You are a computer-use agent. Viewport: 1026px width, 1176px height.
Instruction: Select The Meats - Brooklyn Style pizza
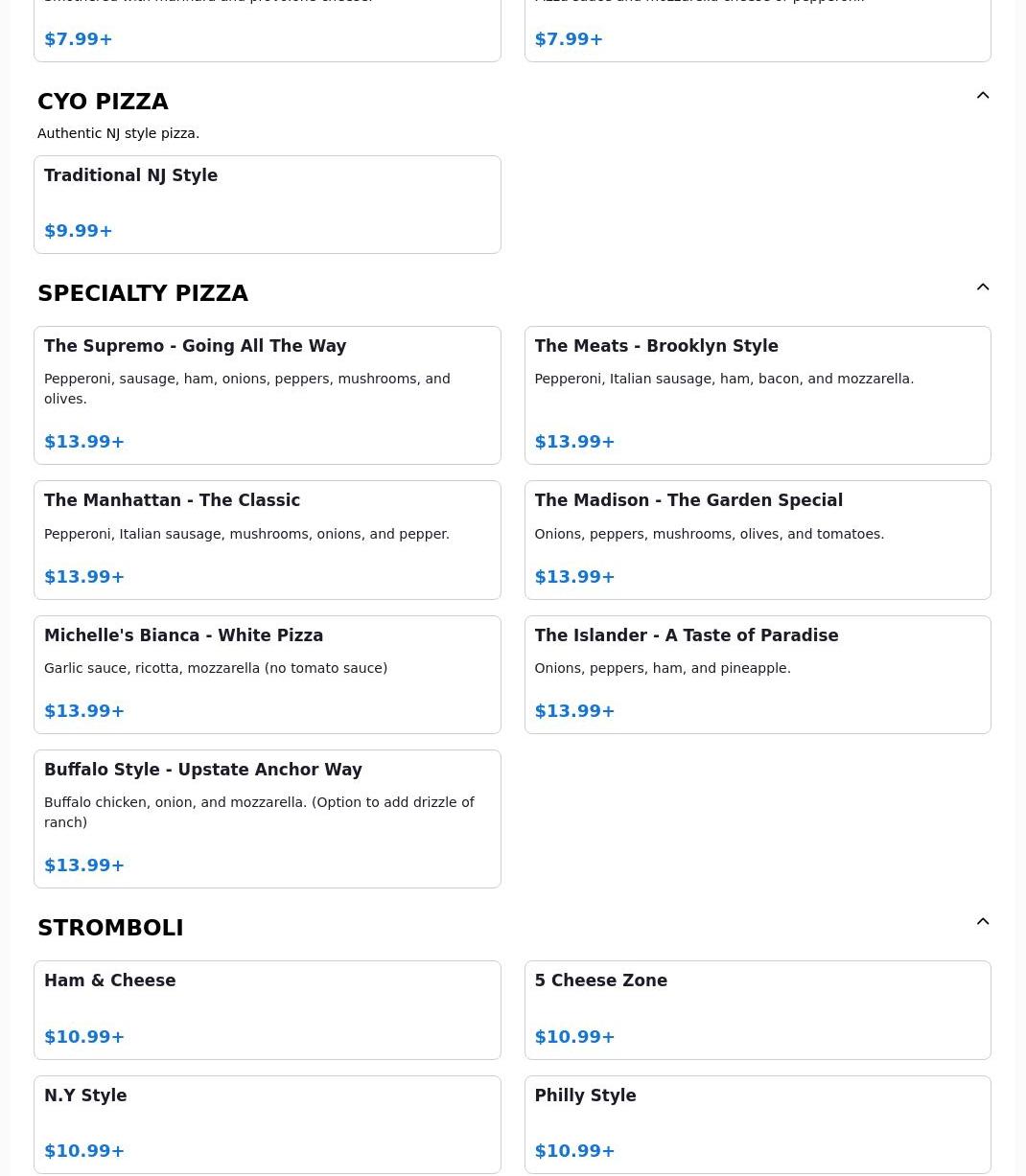click(758, 396)
